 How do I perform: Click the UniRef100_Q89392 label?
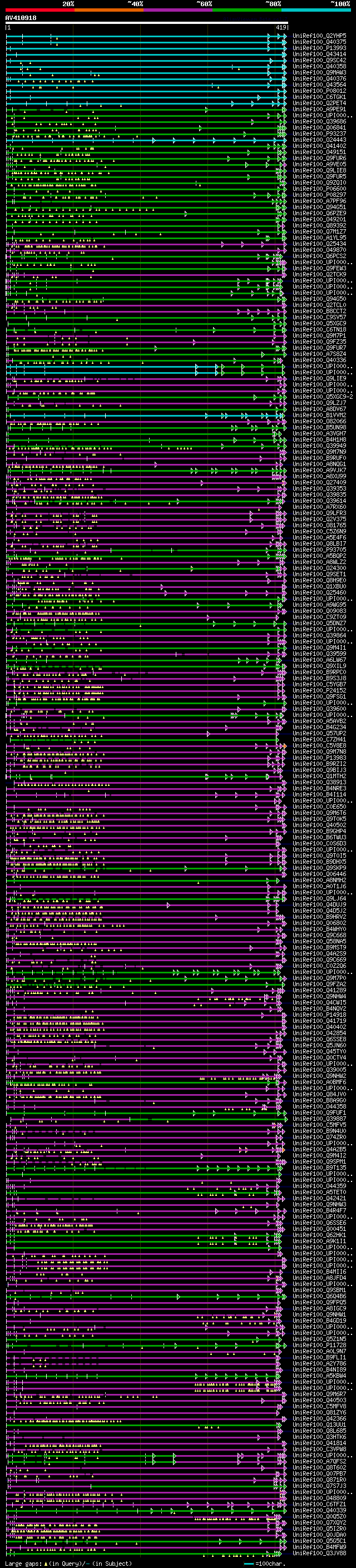[x=319, y=226]
